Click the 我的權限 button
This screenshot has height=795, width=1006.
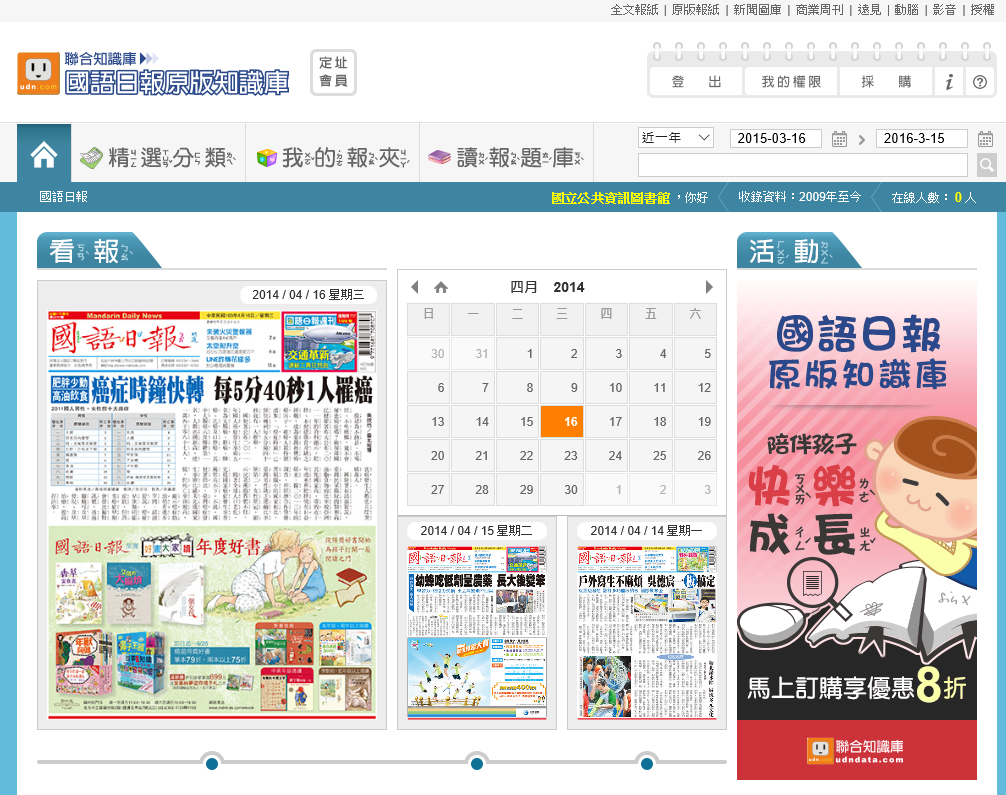(x=791, y=81)
